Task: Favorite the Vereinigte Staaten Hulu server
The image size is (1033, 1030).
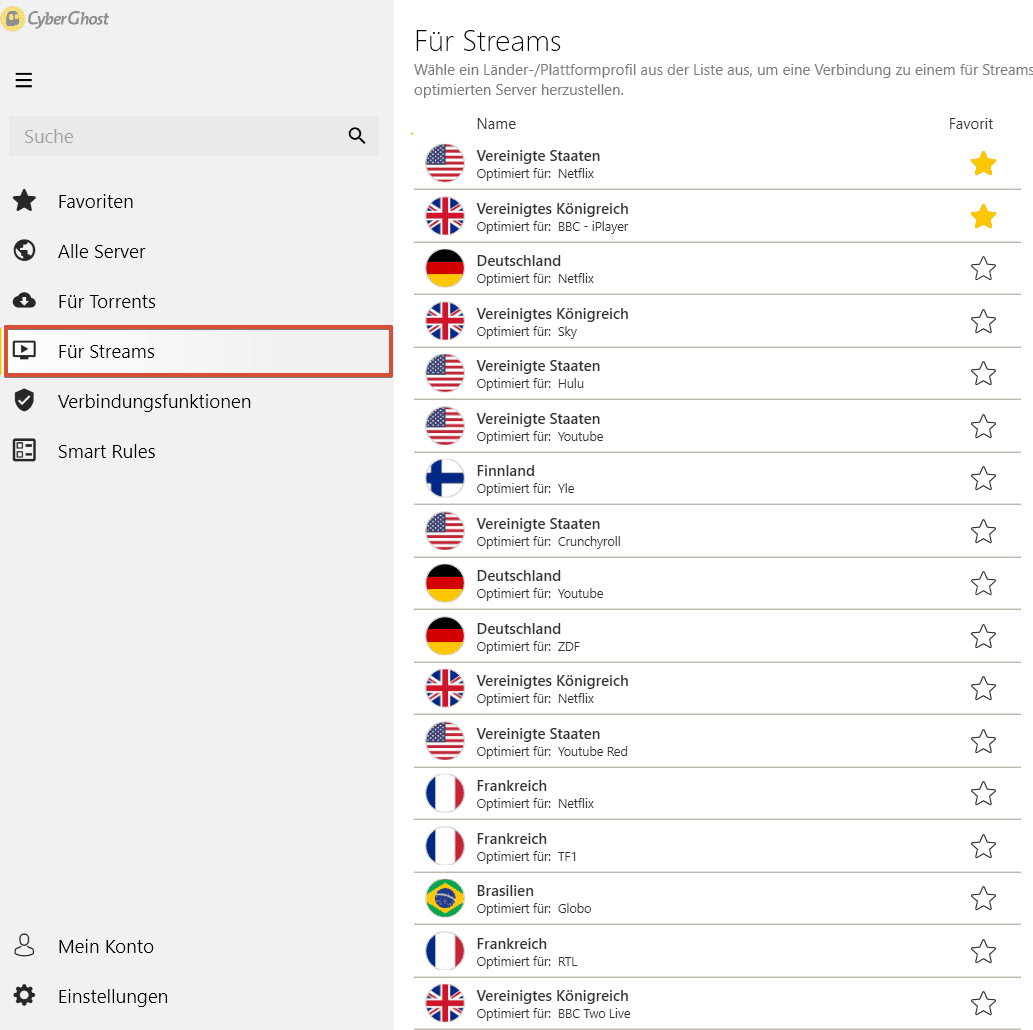Action: click(x=983, y=374)
